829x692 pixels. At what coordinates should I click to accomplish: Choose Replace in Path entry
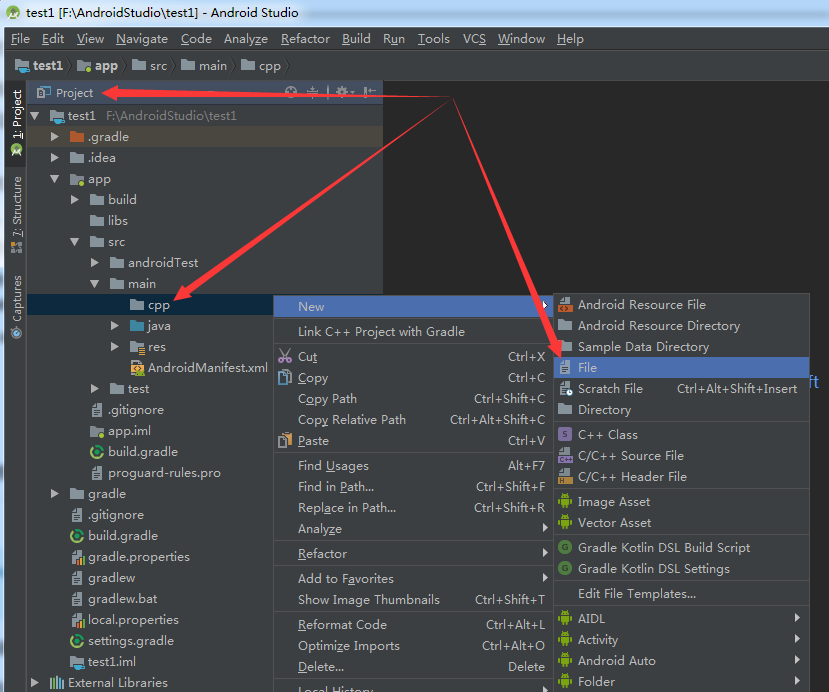tap(413, 508)
